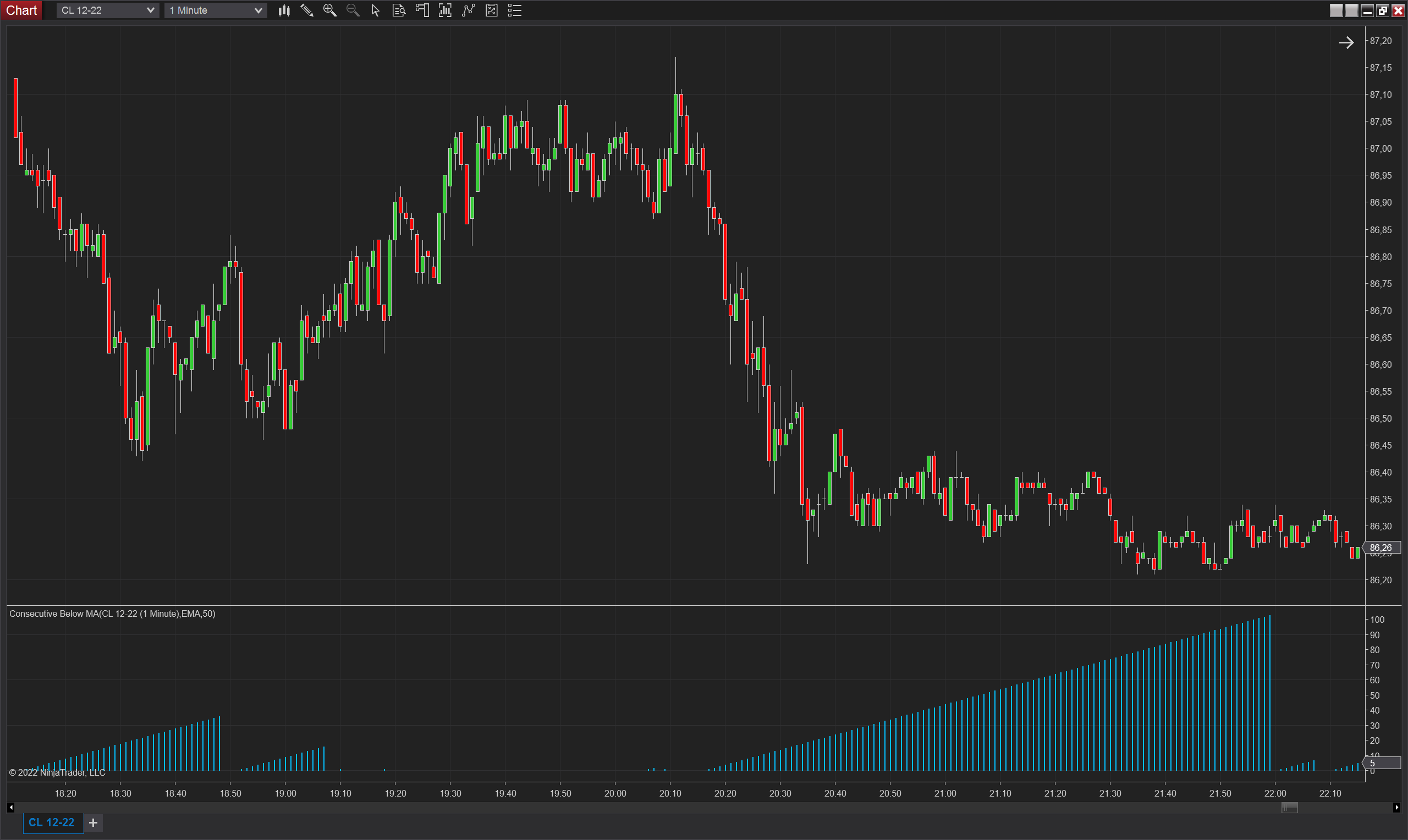This screenshot has width=1408, height=840.
Task: Click the 22:10 time axis label
Action: point(1330,794)
